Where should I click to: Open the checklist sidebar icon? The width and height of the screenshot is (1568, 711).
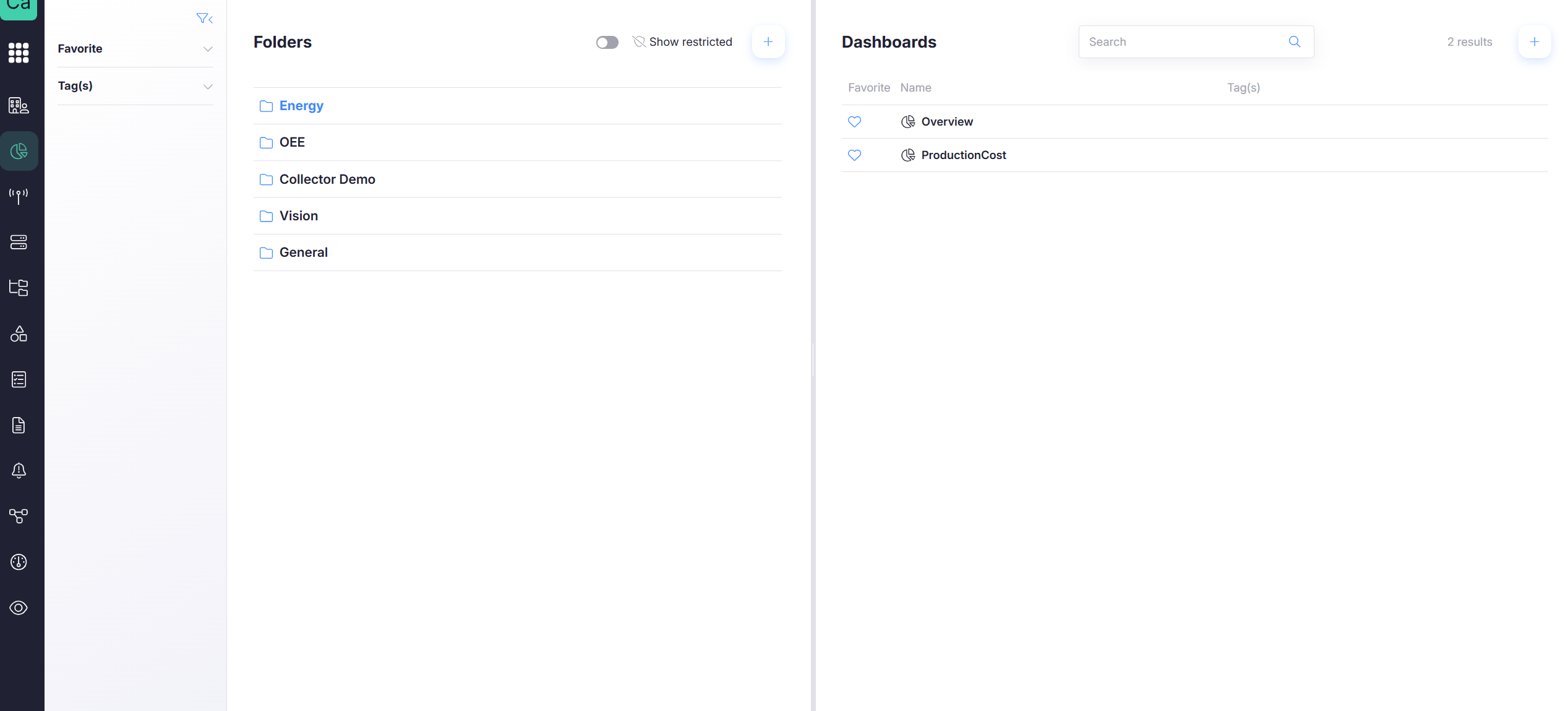19,379
